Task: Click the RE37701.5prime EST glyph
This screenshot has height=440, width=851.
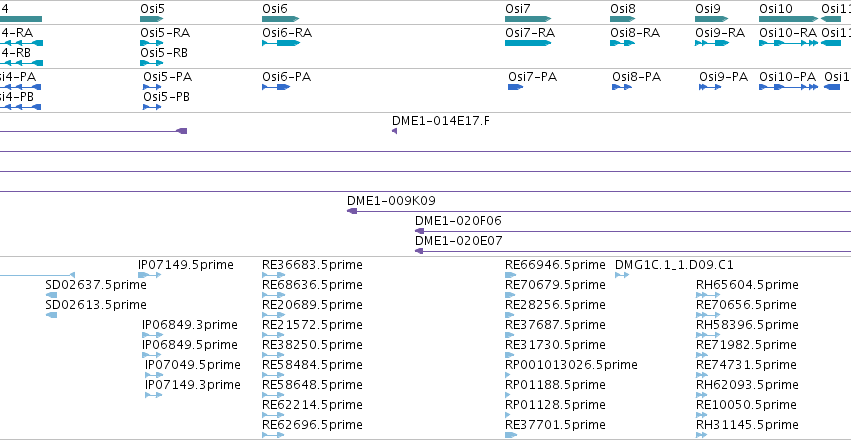Action: (511, 435)
